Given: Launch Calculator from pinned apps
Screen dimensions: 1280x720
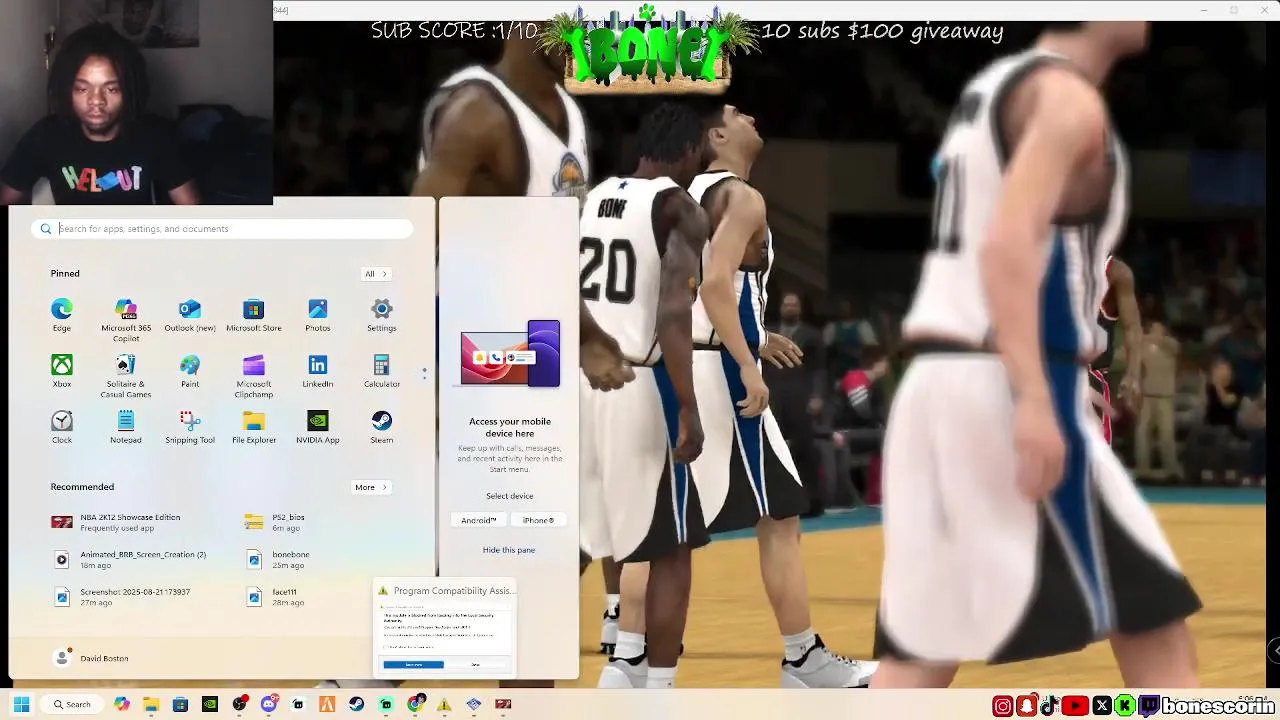Looking at the screenshot, I should pos(382,371).
